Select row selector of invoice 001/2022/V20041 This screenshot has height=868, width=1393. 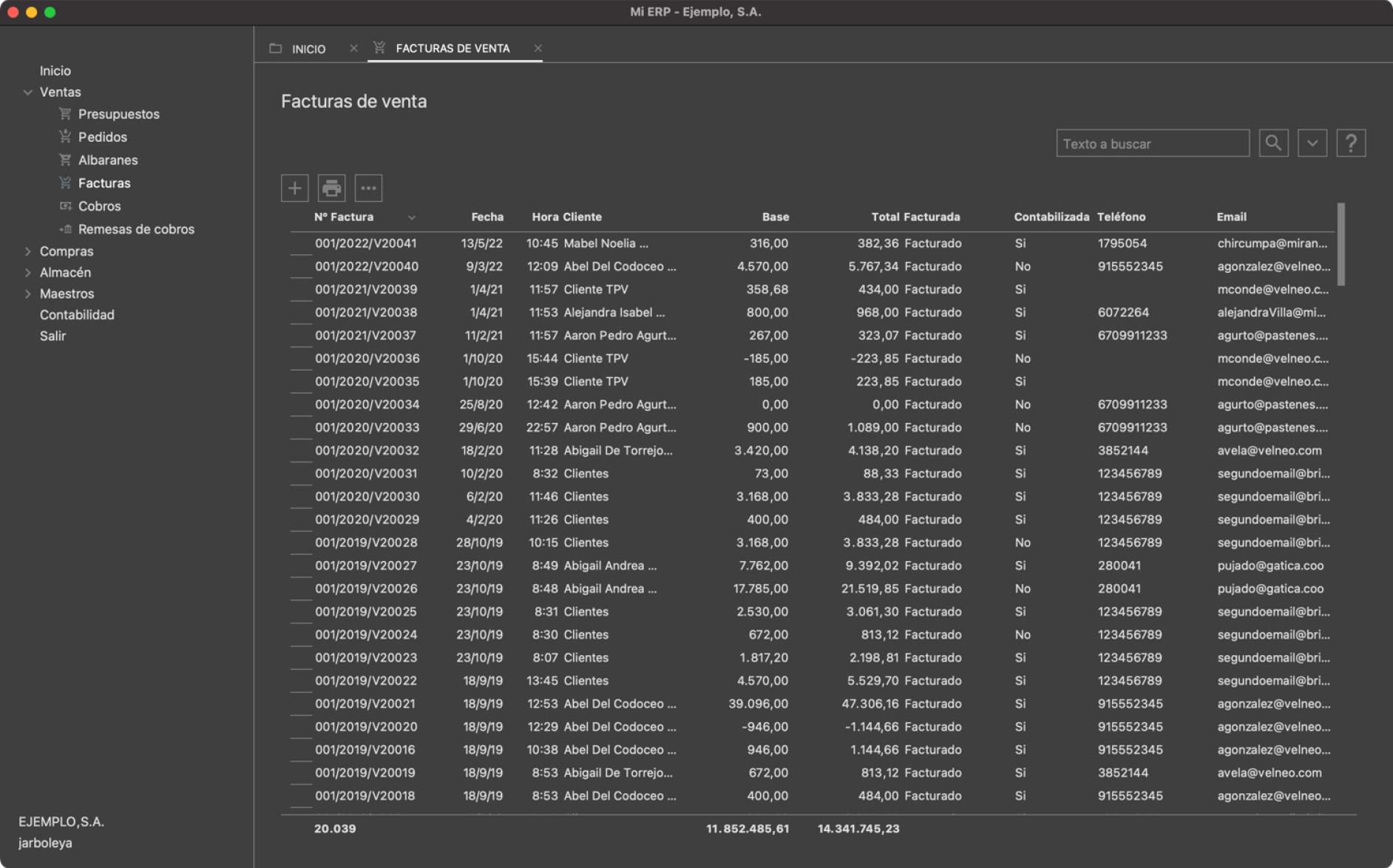tap(300, 243)
